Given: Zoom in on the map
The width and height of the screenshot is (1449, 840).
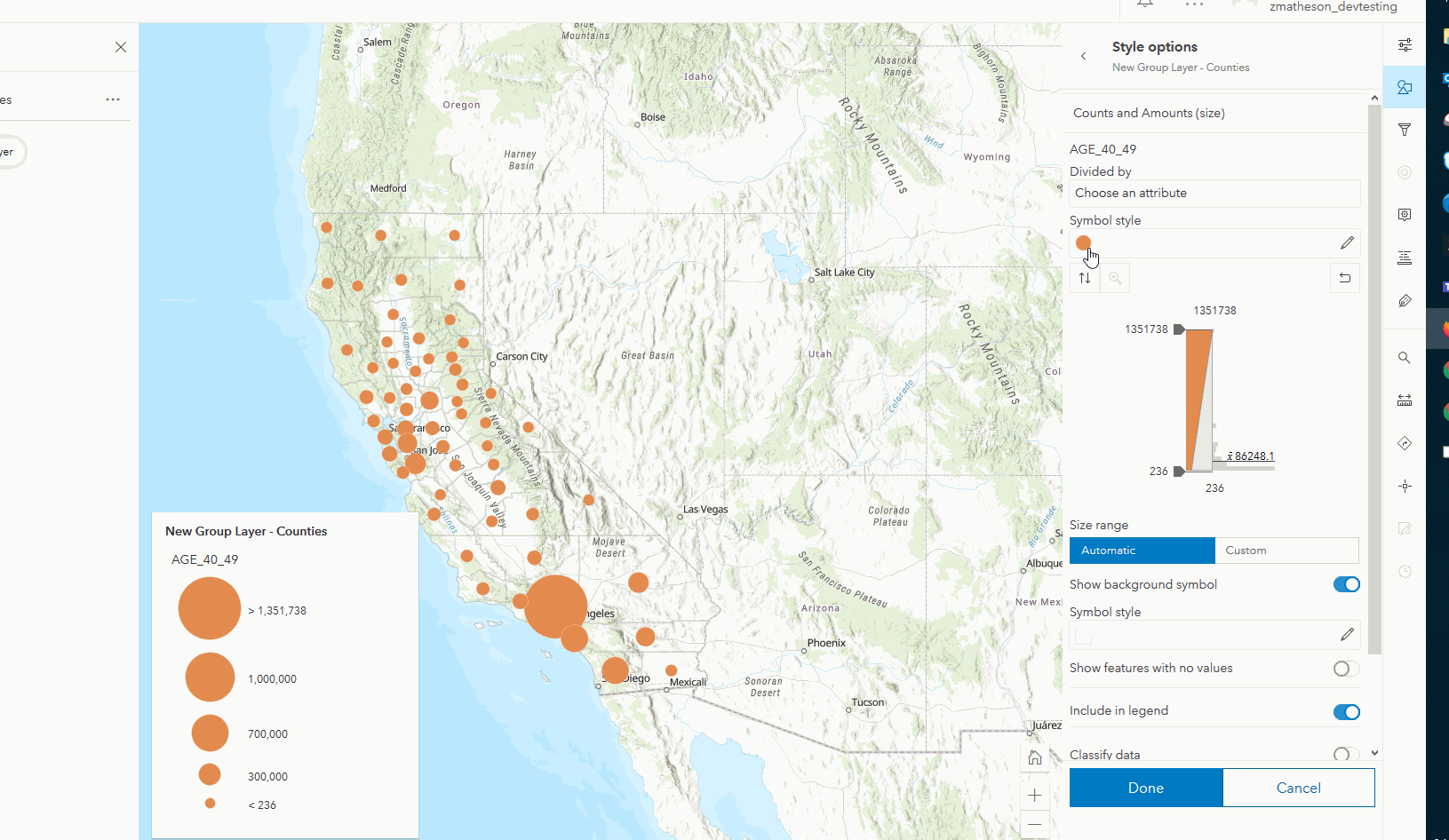Looking at the screenshot, I should [x=1035, y=795].
